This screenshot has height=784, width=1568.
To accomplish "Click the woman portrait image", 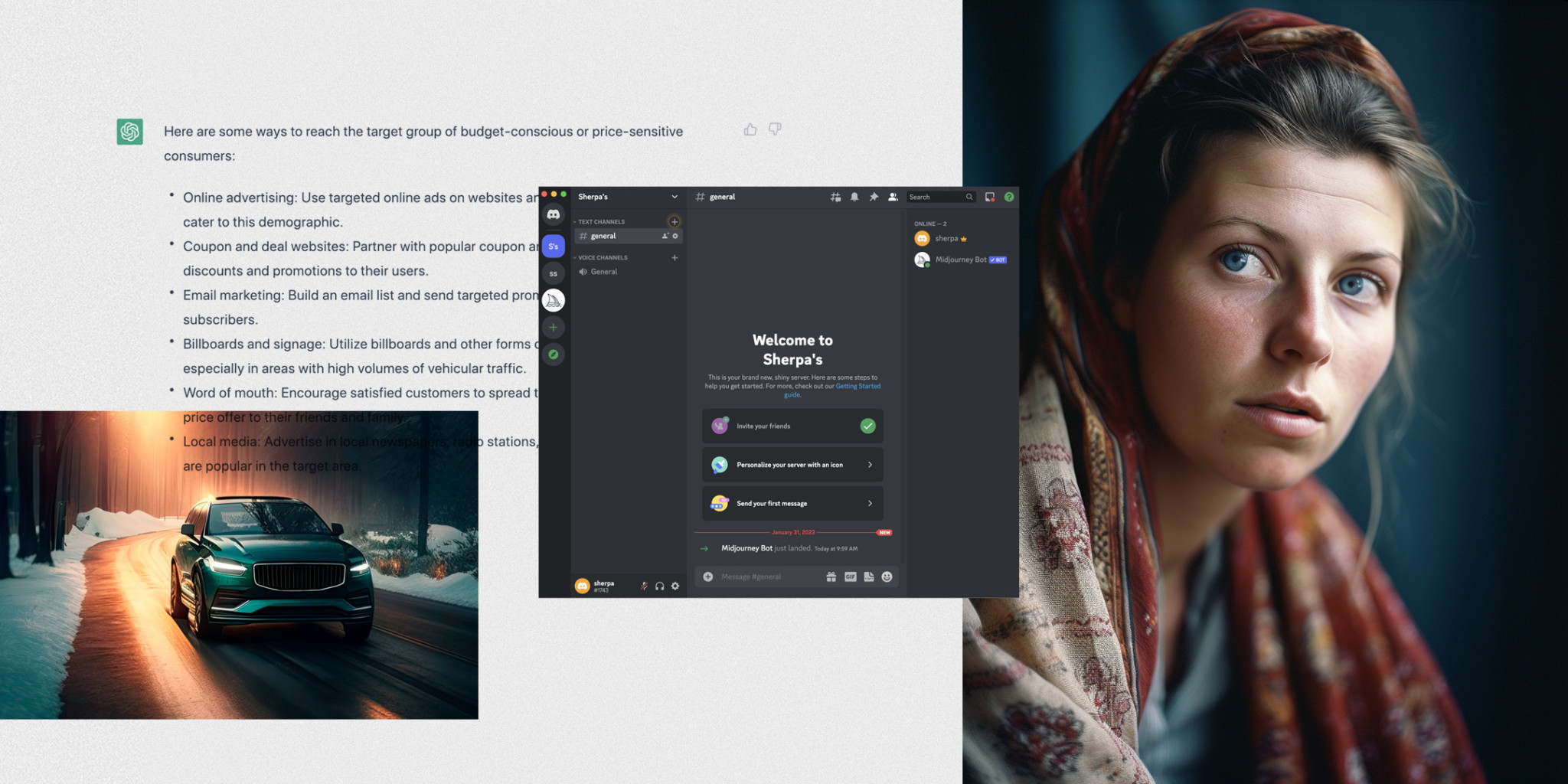I will point(1265,392).
